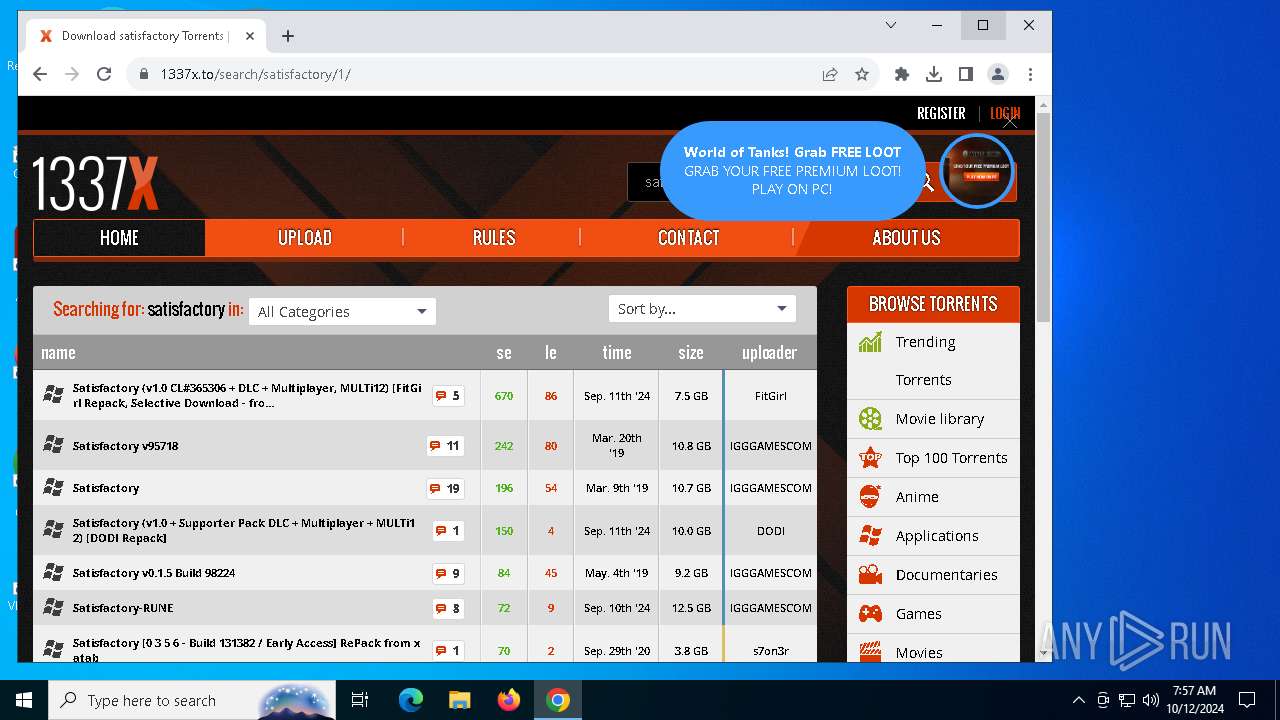Screen dimensions: 1280x720
Task: Open Satisfactory v0.1.5 Build 98224 torrent
Action: click(153, 573)
